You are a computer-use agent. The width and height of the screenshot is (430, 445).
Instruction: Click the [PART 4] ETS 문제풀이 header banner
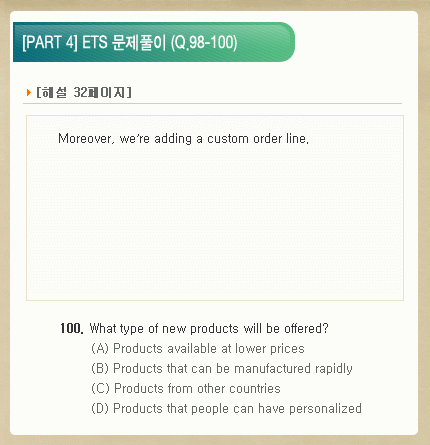[154, 42]
